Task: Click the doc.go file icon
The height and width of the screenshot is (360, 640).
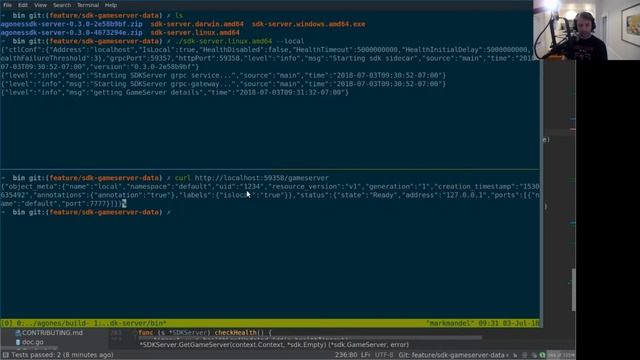Action: 18,342
